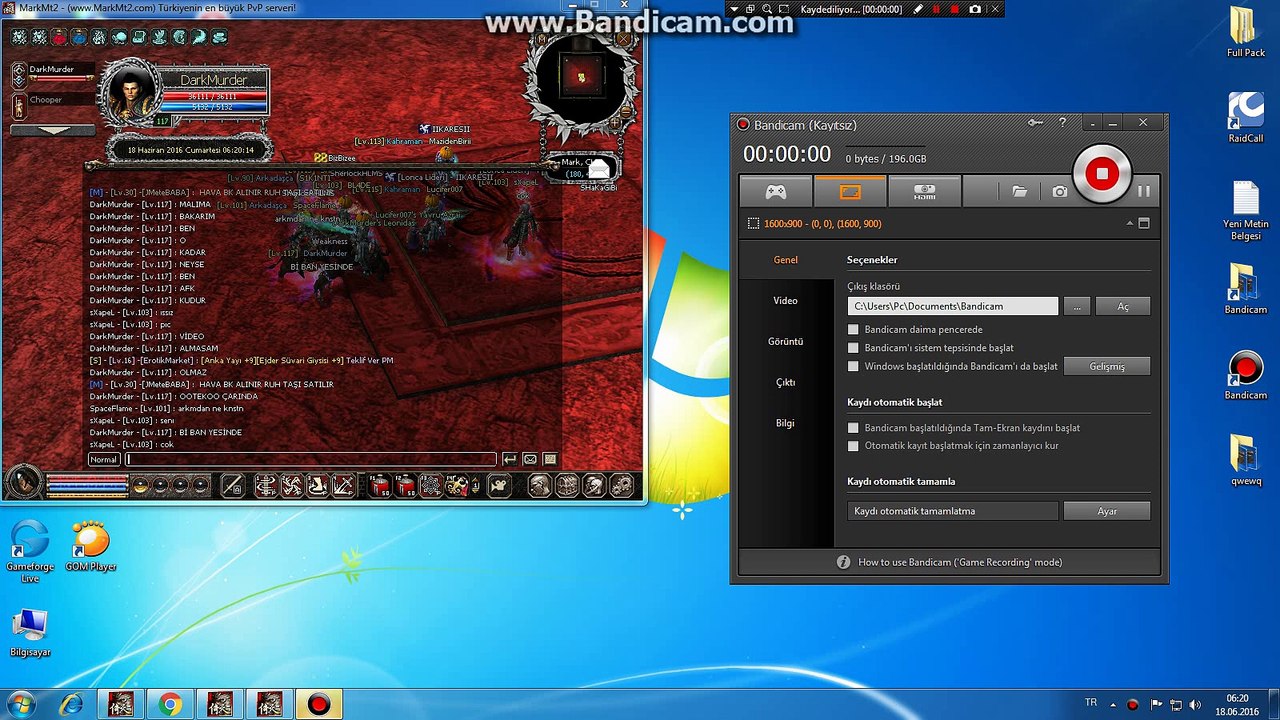Use the F2 red potion quickslot
1280x720 pixels.
pyautogui.click(x=406, y=486)
